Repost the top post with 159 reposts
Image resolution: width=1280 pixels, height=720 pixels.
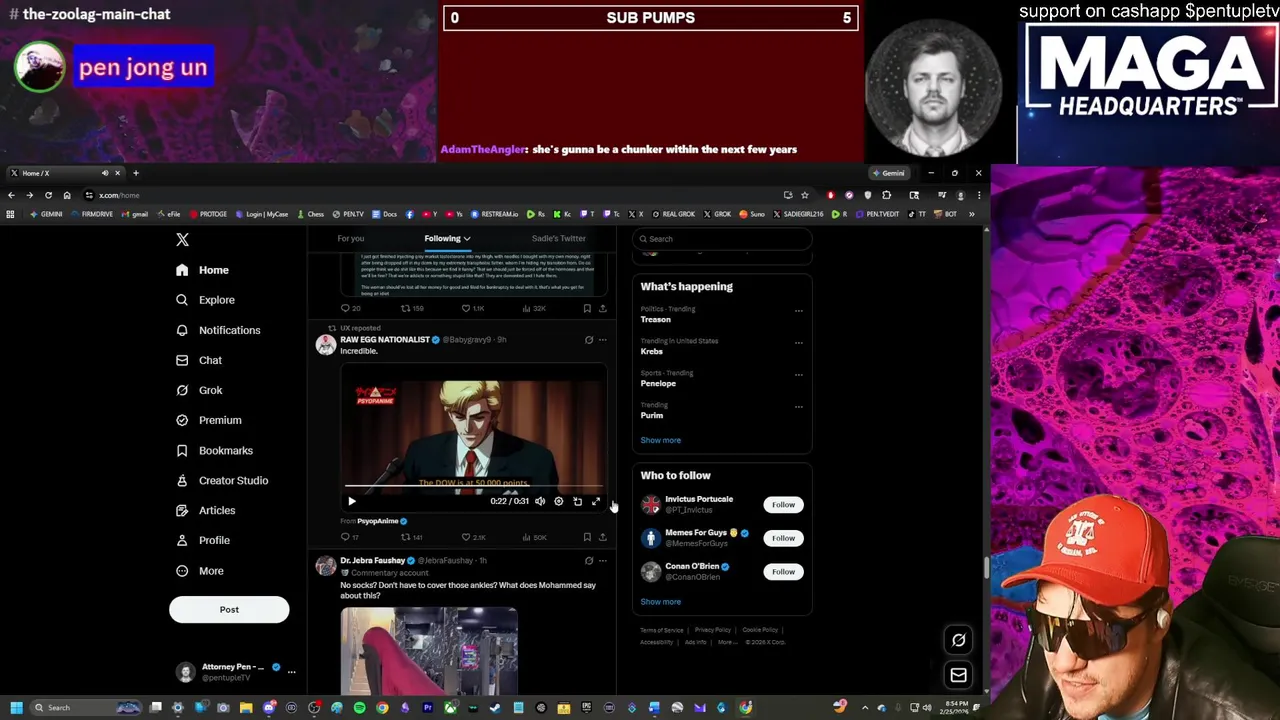pyautogui.click(x=412, y=309)
